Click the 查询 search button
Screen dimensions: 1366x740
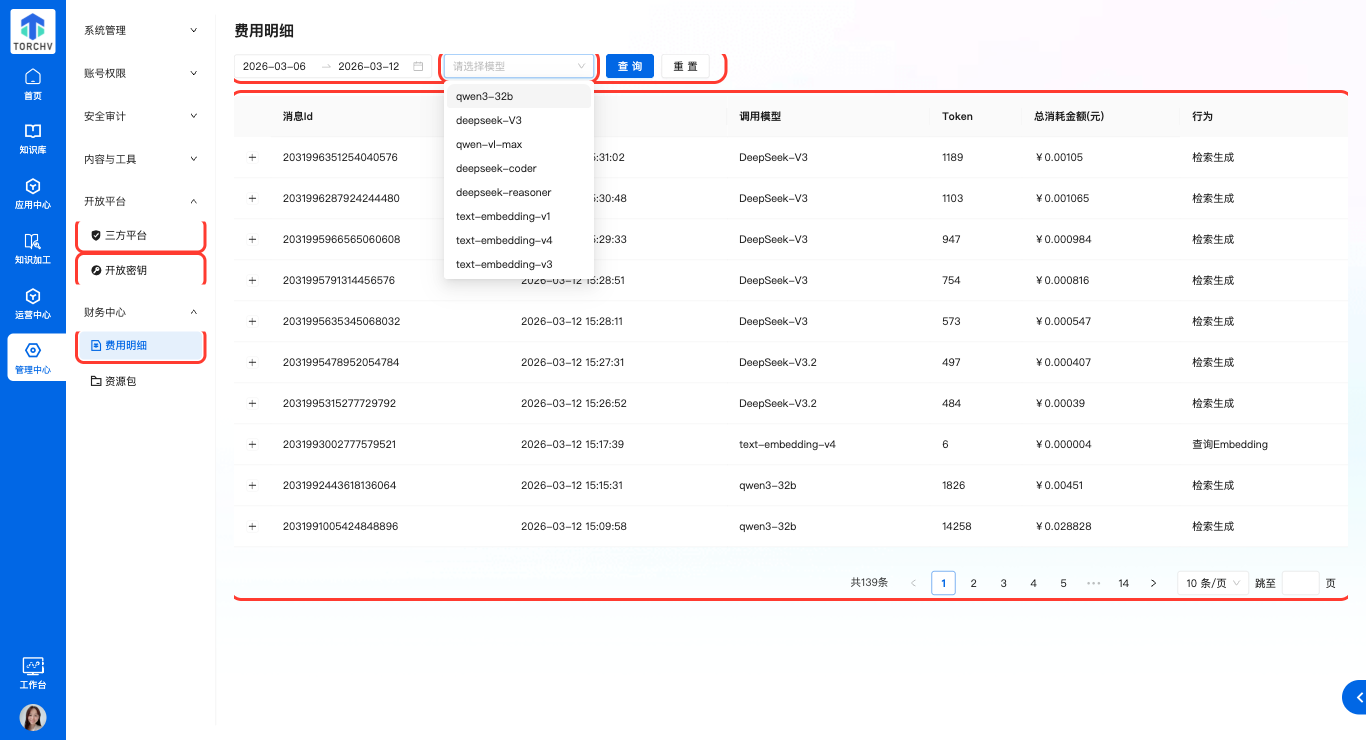pos(630,66)
